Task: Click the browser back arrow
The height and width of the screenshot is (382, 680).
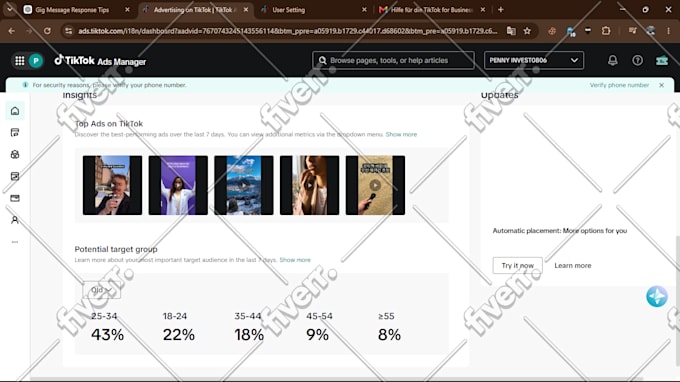Action: pos(12,31)
